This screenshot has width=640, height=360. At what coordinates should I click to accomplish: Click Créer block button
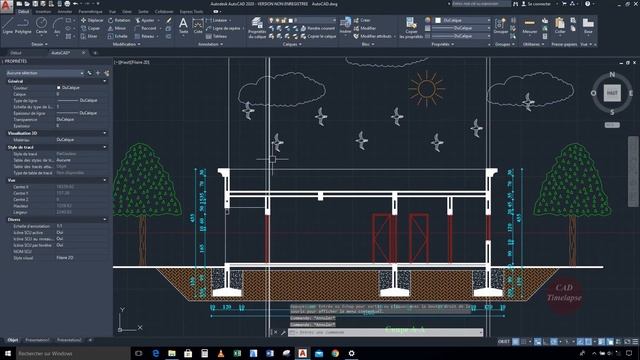(x=362, y=20)
